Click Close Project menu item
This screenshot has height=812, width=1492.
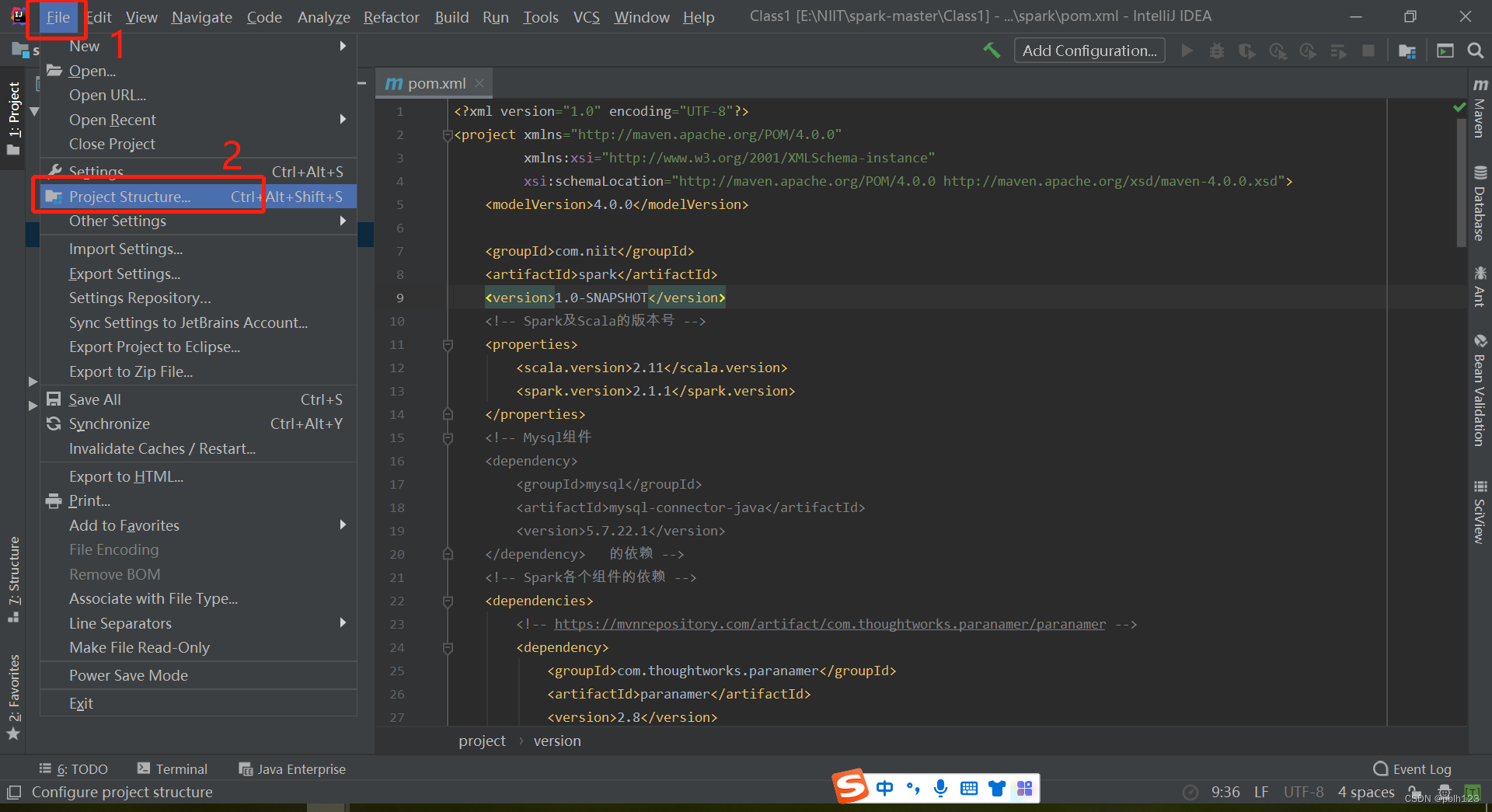tap(198, 144)
